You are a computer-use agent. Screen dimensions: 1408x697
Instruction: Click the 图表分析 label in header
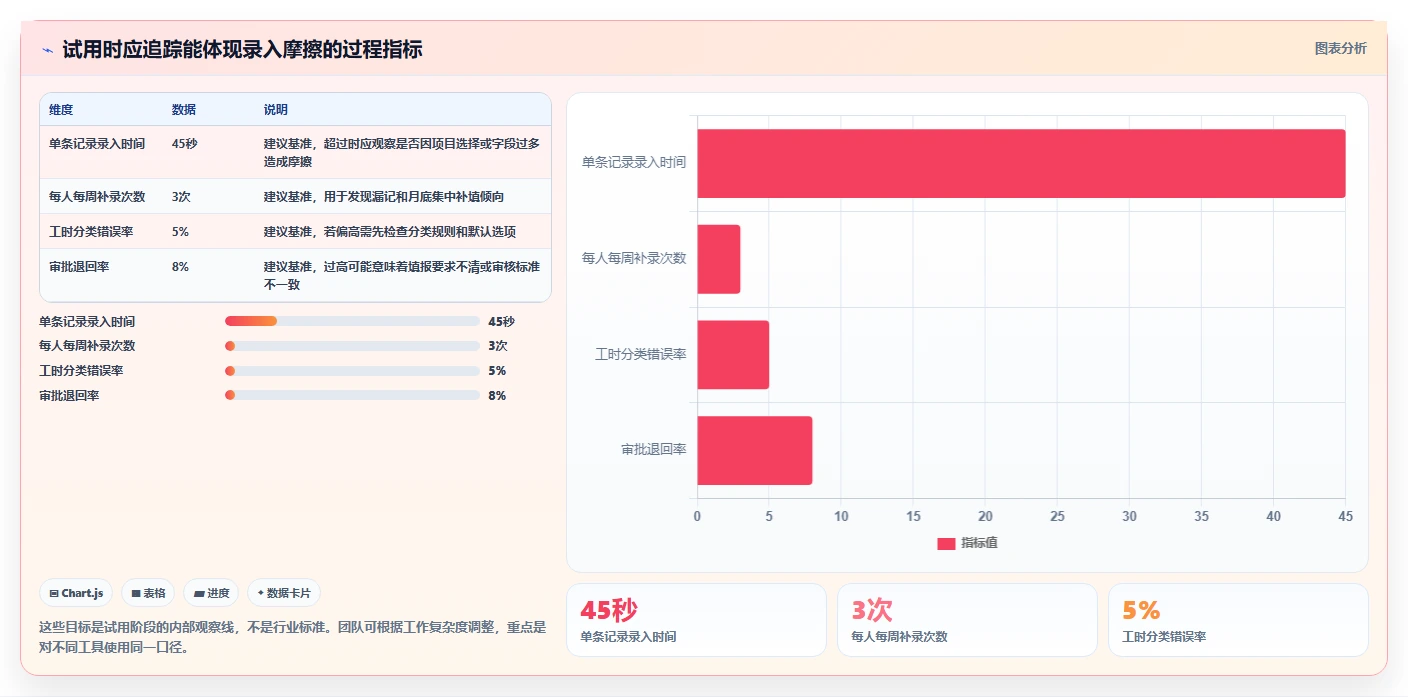(1340, 48)
